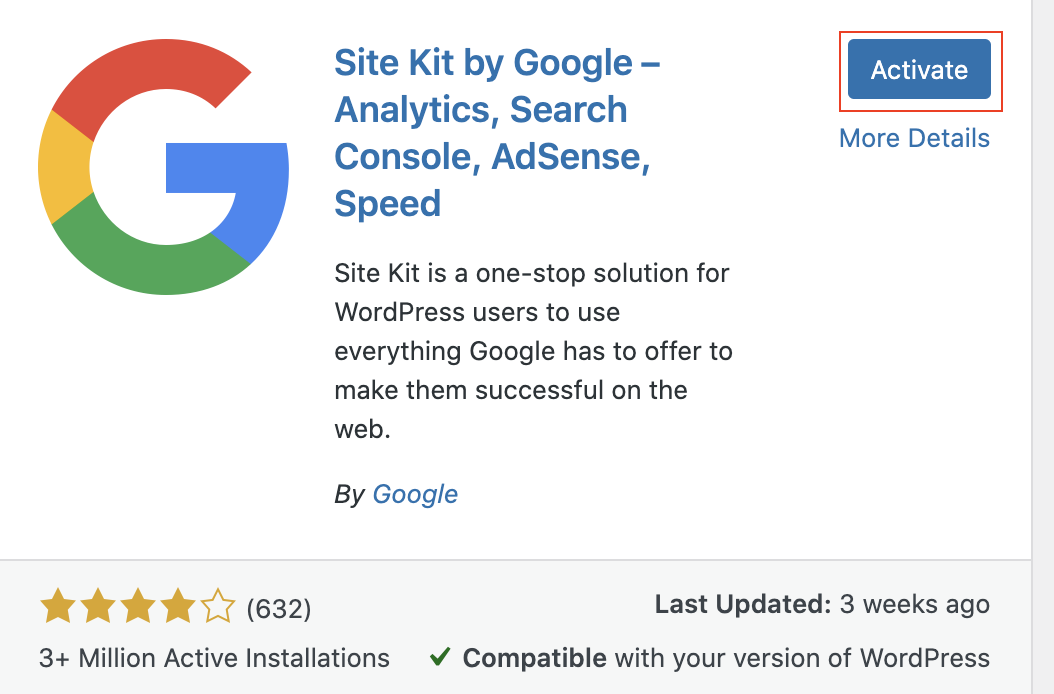Click the yellow arc of the Google logo
This screenshot has height=694, width=1054.
coord(63,167)
